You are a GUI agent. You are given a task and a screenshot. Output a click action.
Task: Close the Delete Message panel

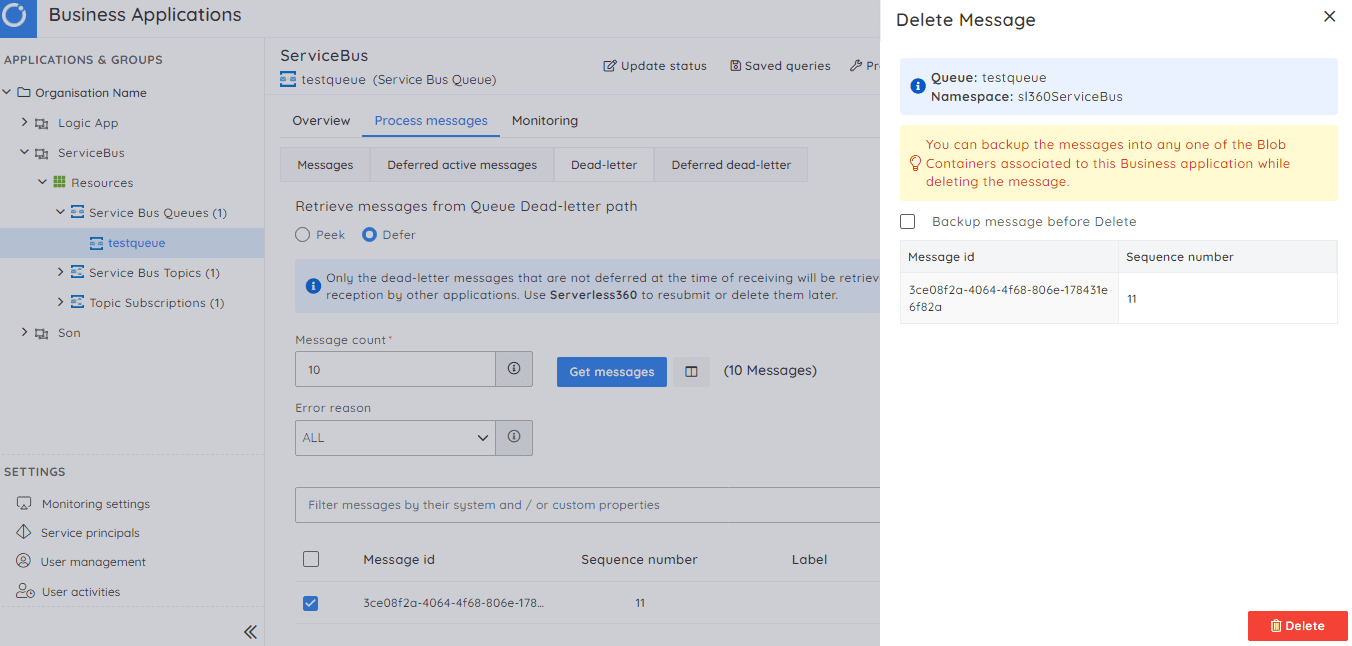click(x=1329, y=17)
